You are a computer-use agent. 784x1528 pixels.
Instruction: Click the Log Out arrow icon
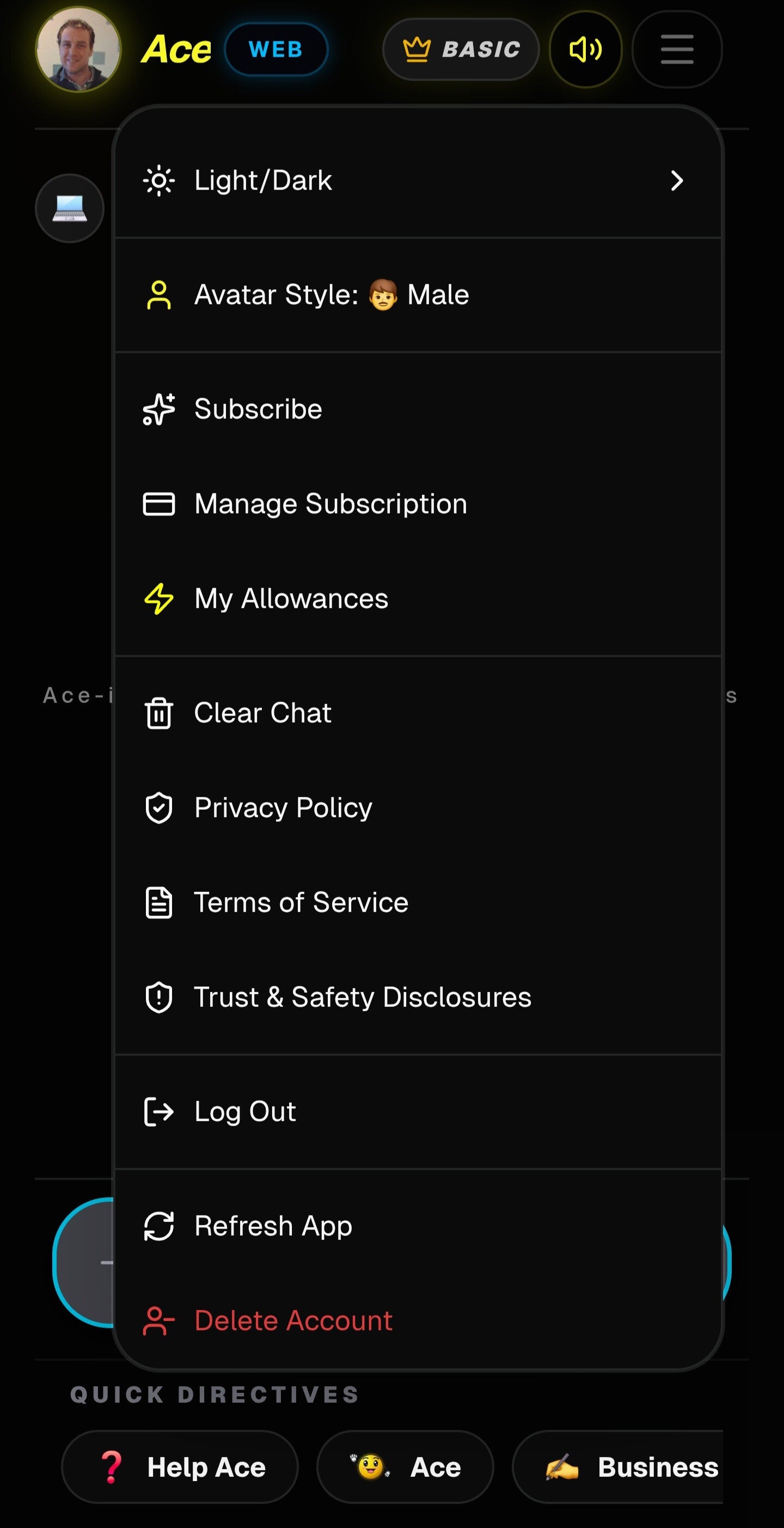[159, 1111]
